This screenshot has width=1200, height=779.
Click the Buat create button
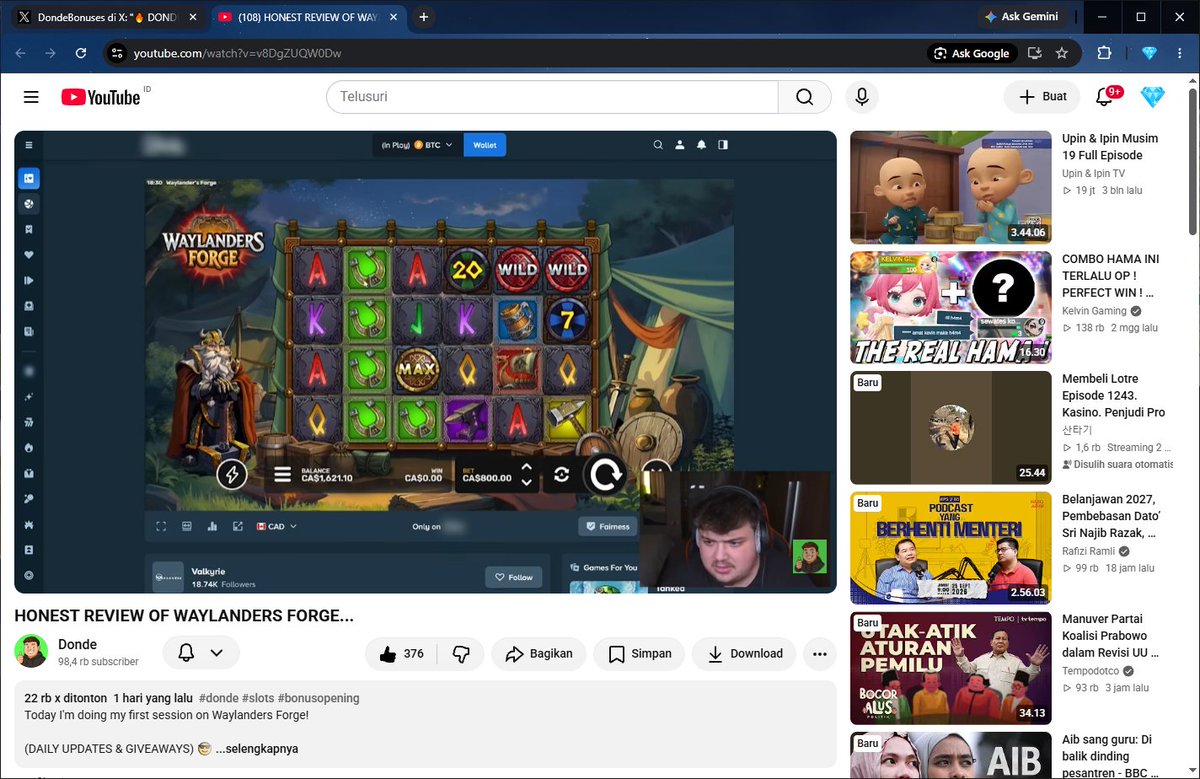tap(1042, 97)
